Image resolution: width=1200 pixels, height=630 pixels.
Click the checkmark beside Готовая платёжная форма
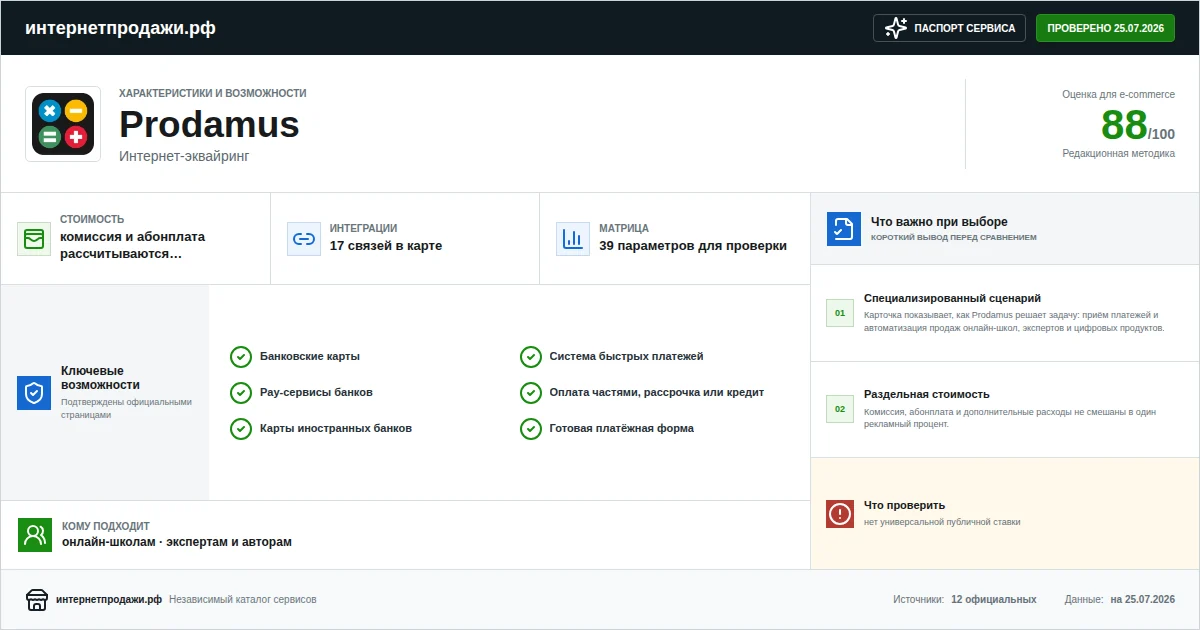(x=531, y=429)
